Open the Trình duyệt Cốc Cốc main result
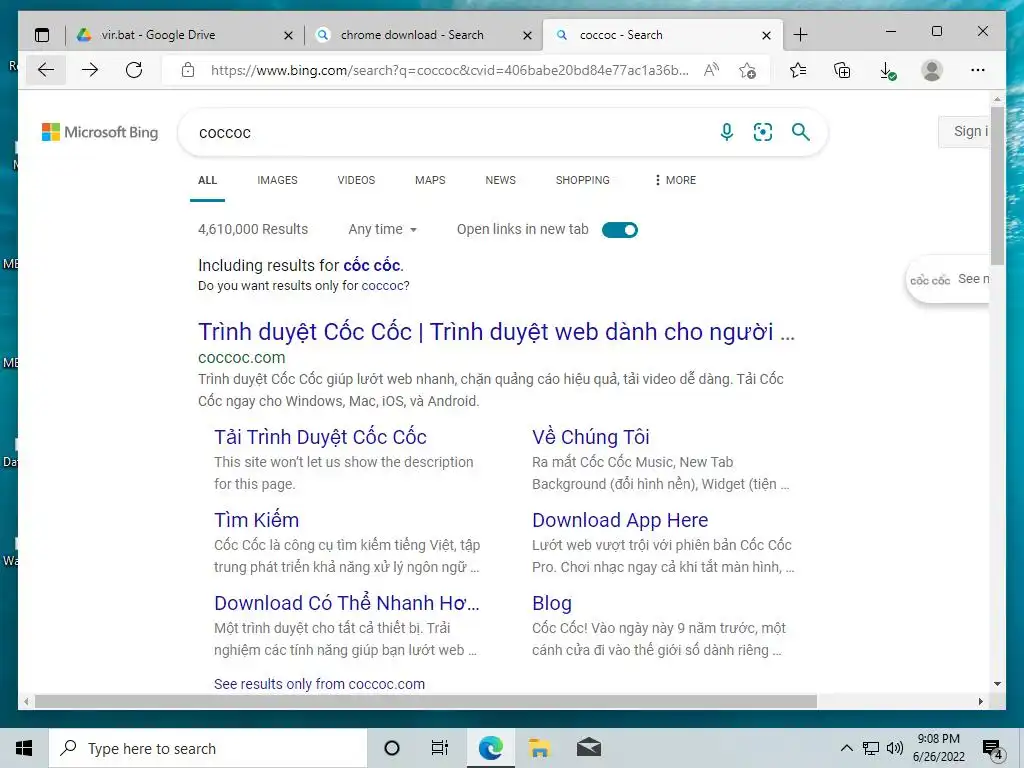1024x768 pixels. tap(496, 332)
